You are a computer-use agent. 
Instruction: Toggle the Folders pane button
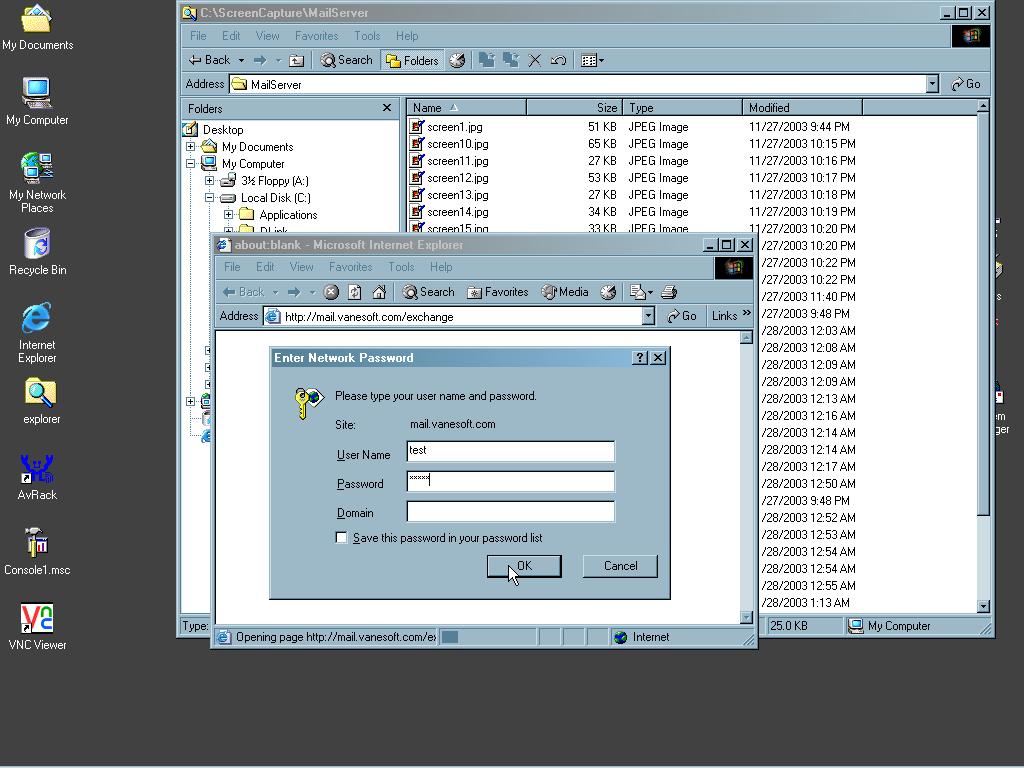click(412, 61)
